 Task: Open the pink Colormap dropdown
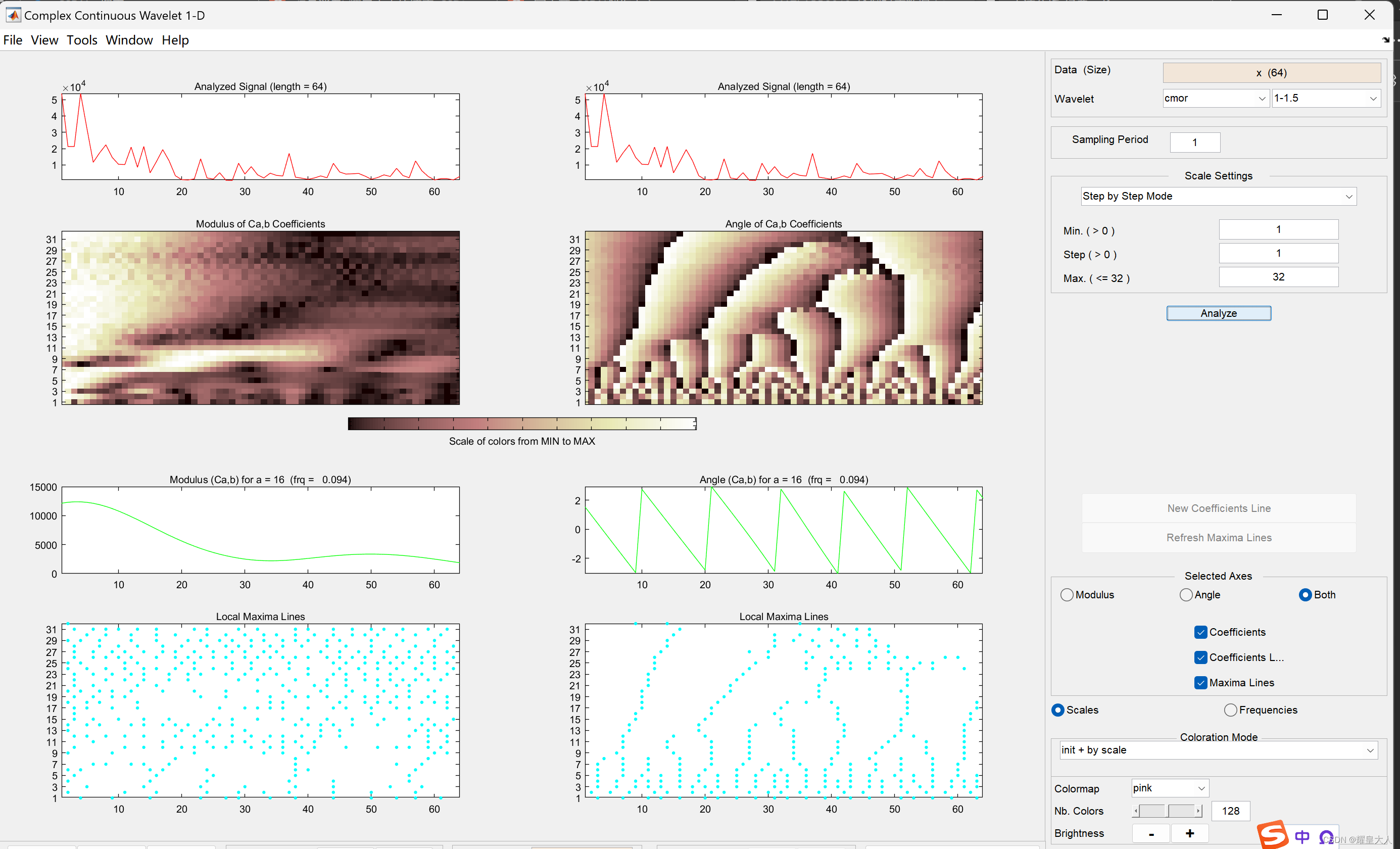point(1169,788)
